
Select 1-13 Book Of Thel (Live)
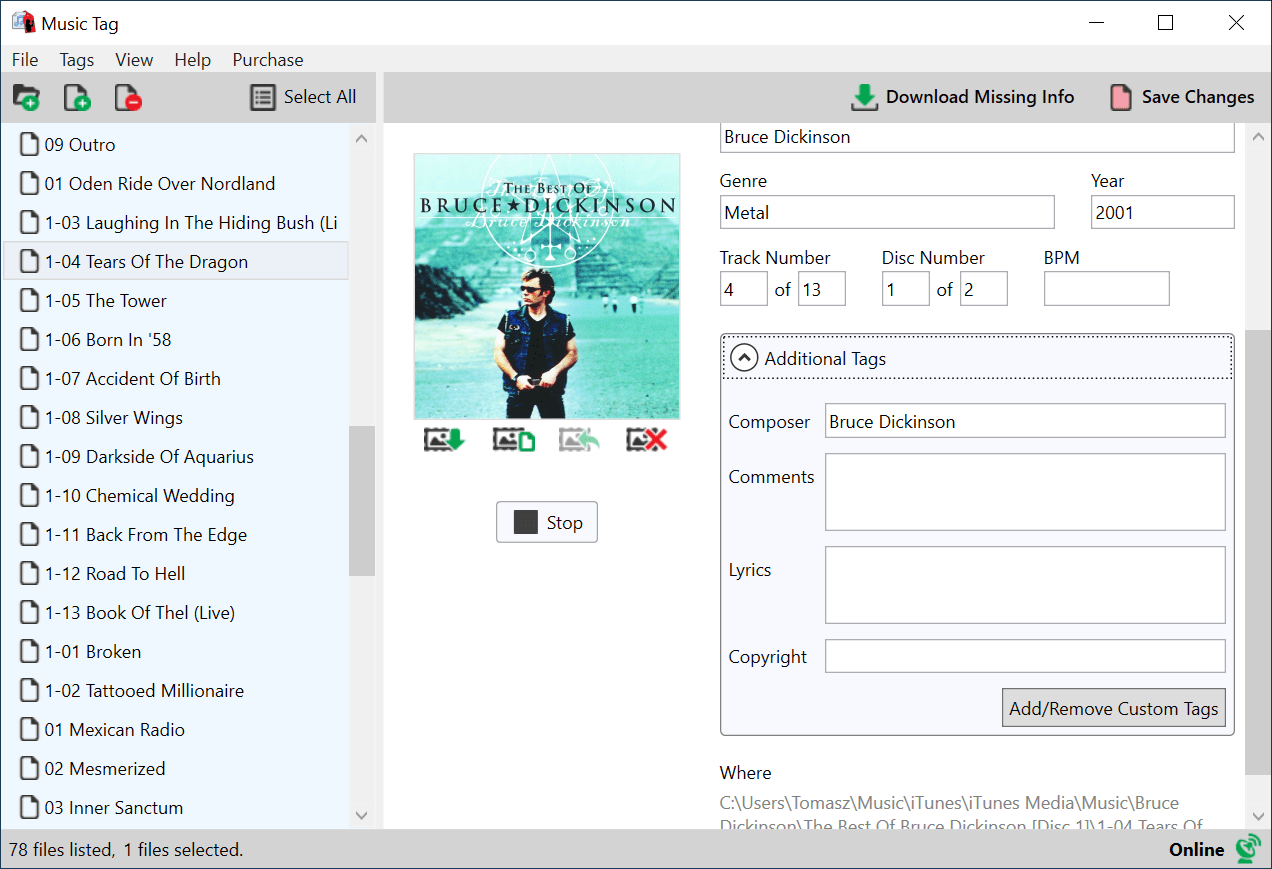175,613
